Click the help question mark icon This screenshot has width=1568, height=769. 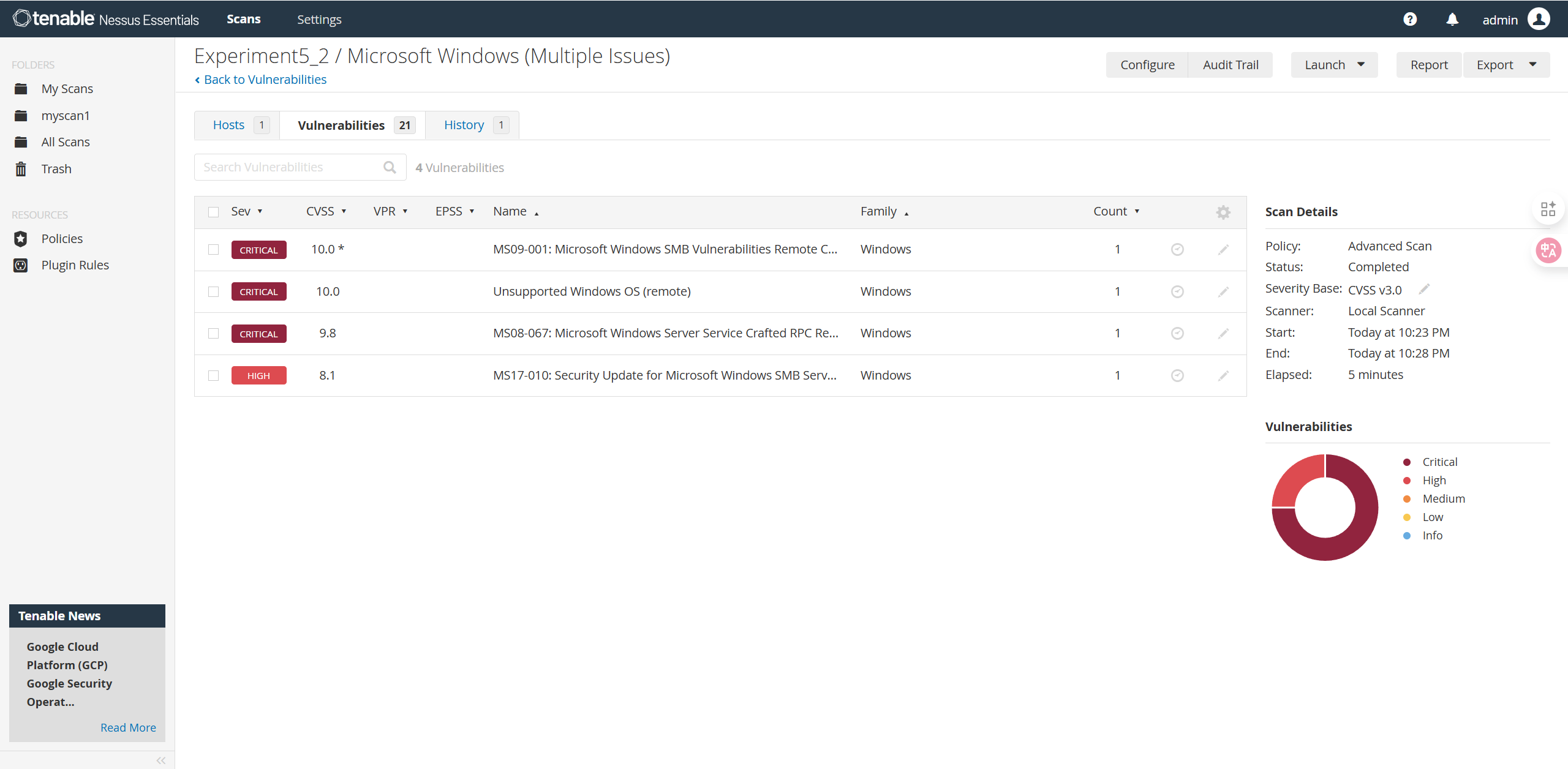pos(1410,19)
